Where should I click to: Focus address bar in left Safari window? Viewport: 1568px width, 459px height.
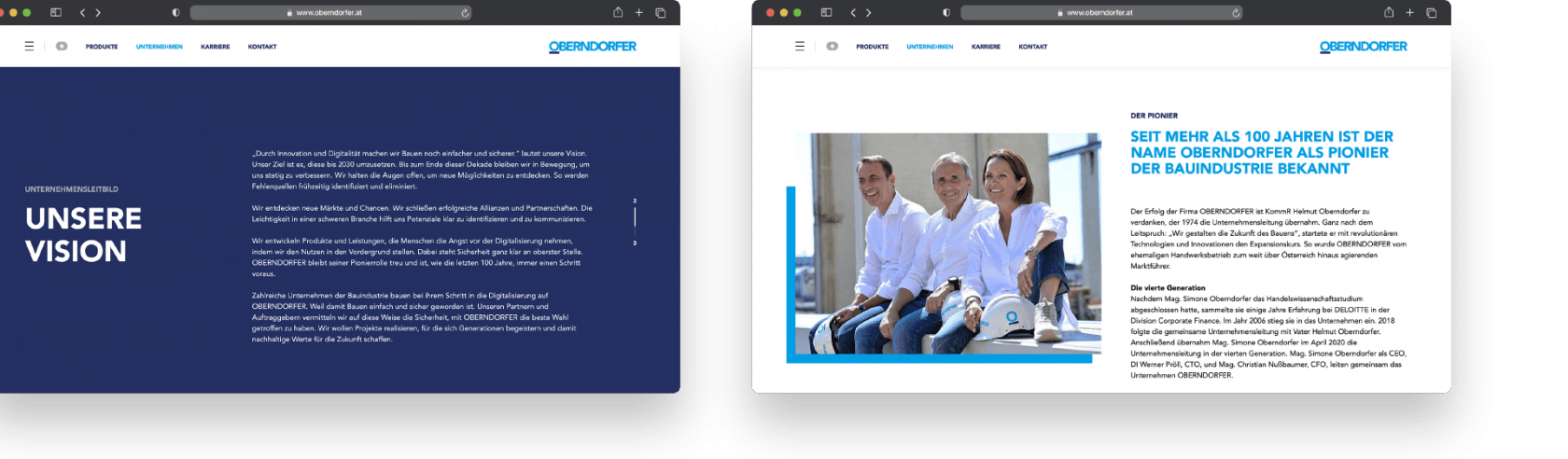[x=330, y=12]
